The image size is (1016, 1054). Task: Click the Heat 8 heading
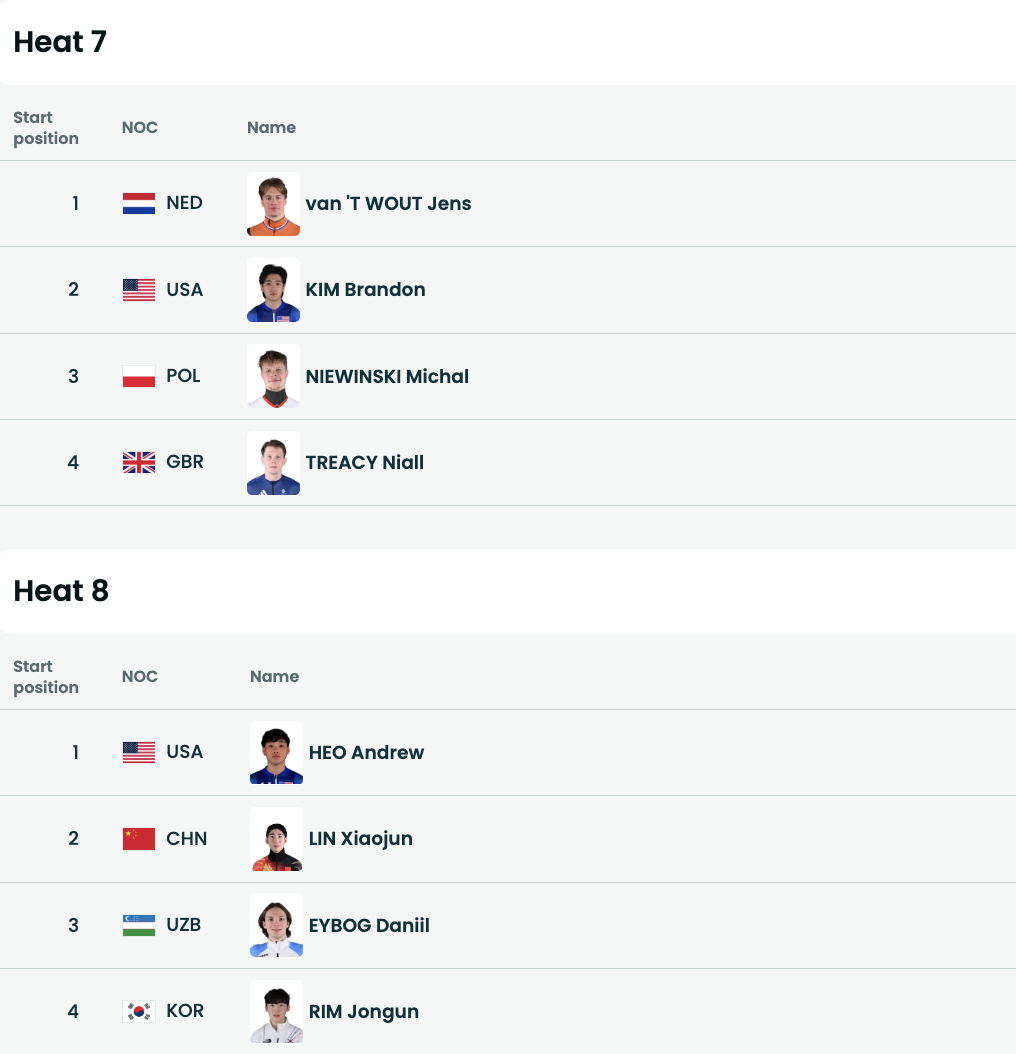(61, 591)
